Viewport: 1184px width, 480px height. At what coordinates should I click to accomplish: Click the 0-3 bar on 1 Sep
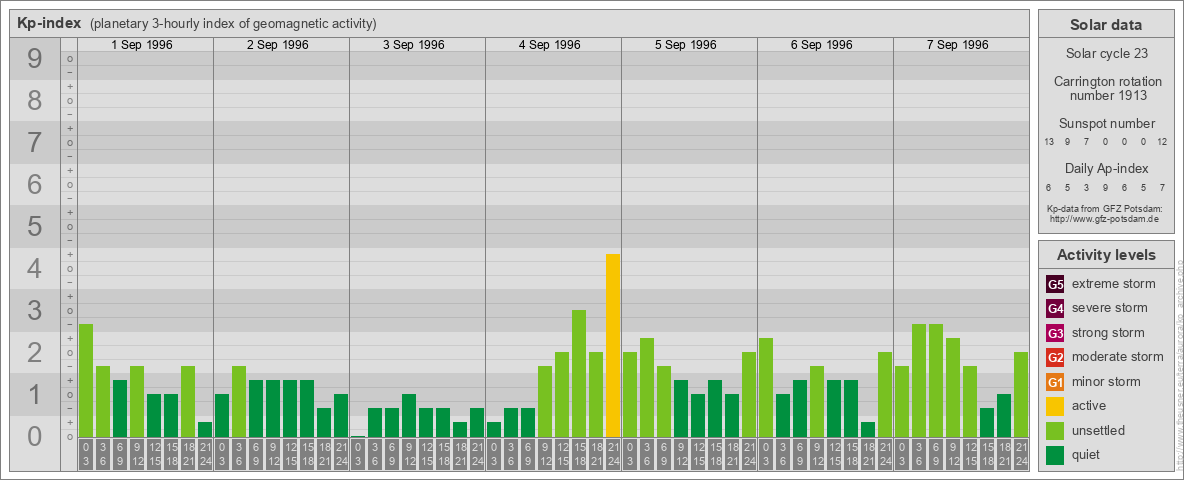(x=86, y=380)
